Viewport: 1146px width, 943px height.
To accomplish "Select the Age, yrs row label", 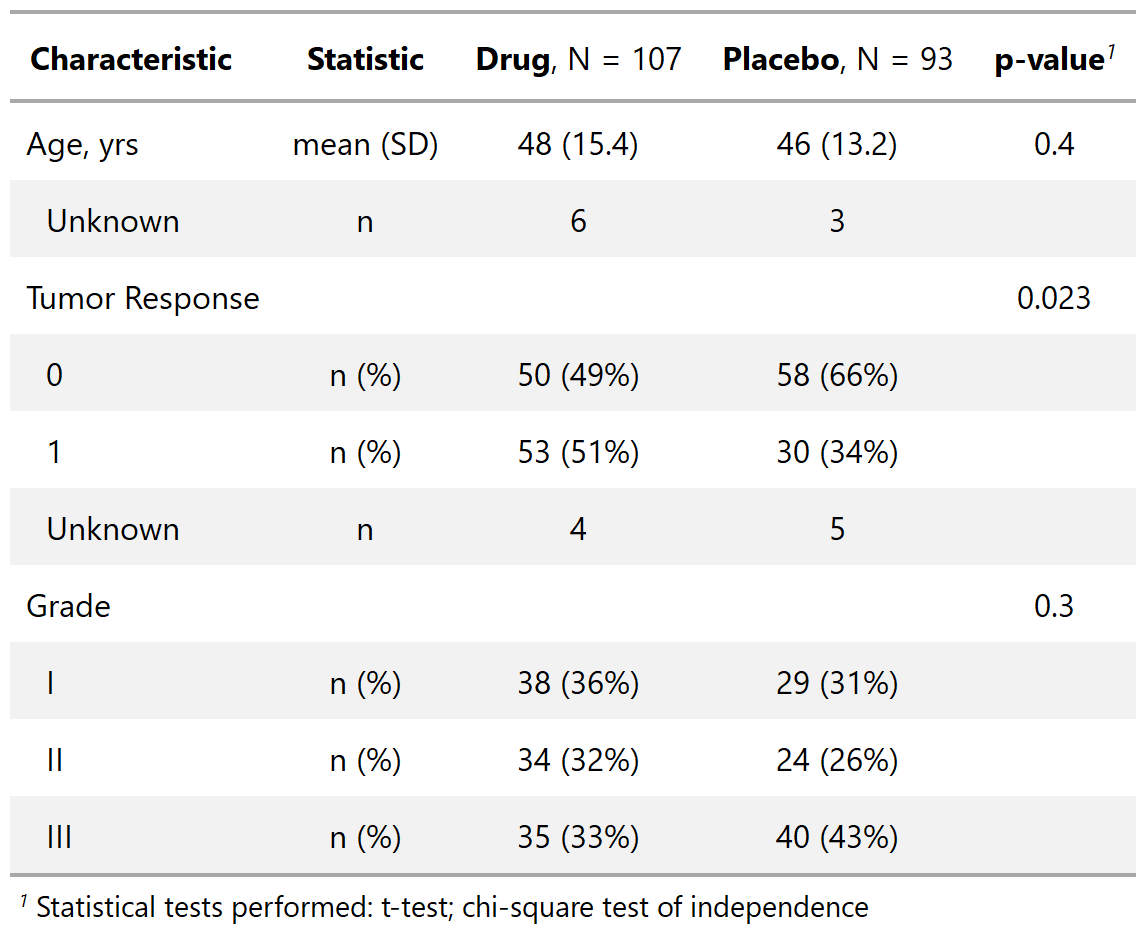I will point(83,145).
